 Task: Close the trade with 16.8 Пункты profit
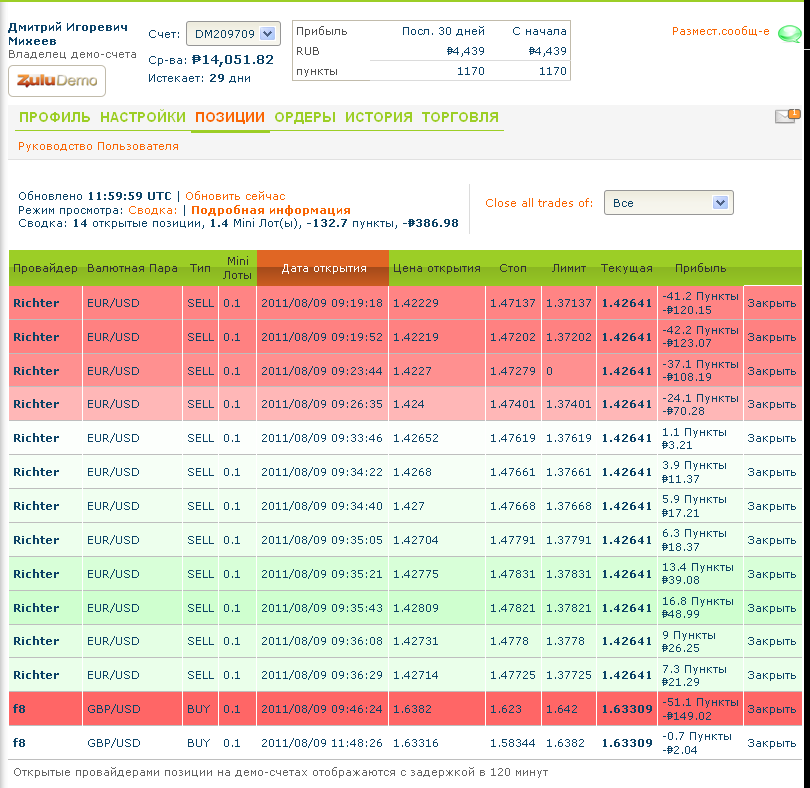pyautogui.click(x=772, y=608)
